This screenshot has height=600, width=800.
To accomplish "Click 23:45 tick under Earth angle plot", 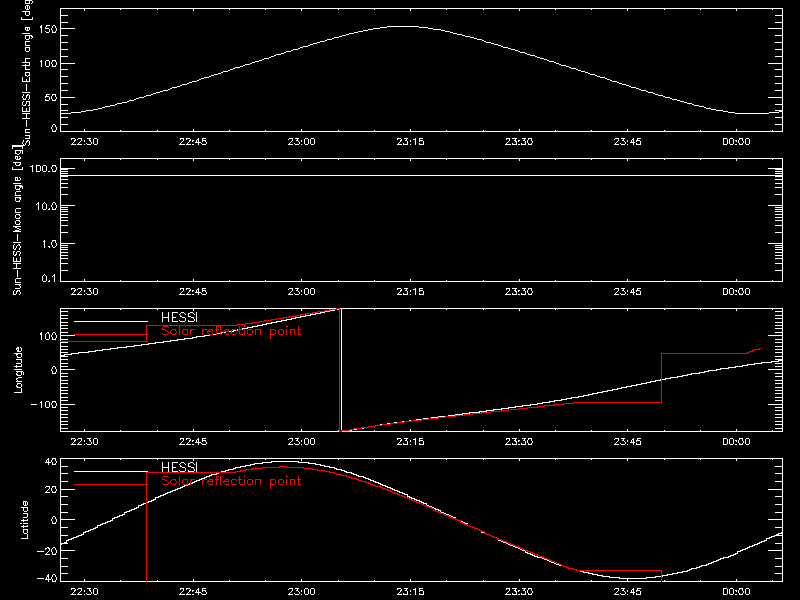I will (x=628, y=141).
